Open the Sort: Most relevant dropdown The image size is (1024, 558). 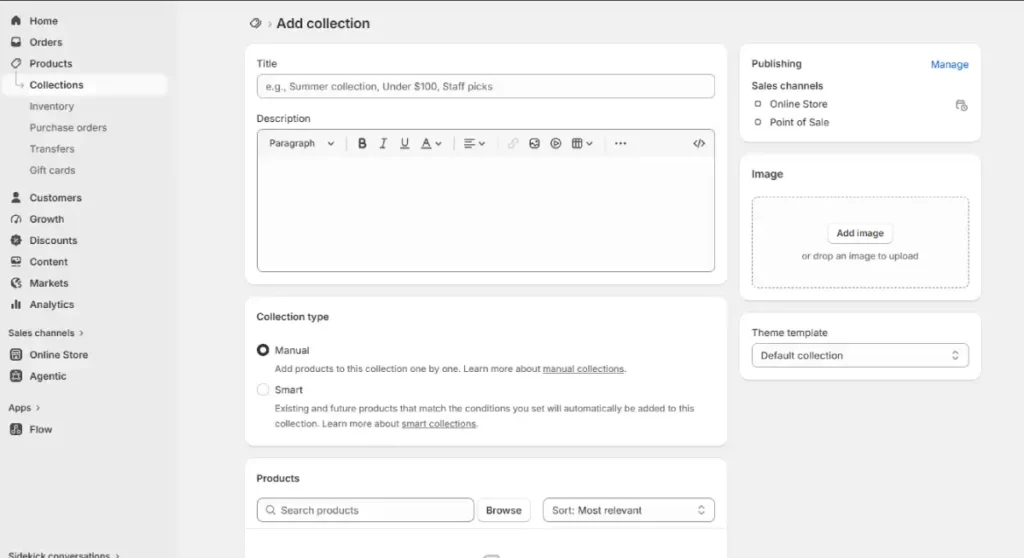(x=628, y=510)
